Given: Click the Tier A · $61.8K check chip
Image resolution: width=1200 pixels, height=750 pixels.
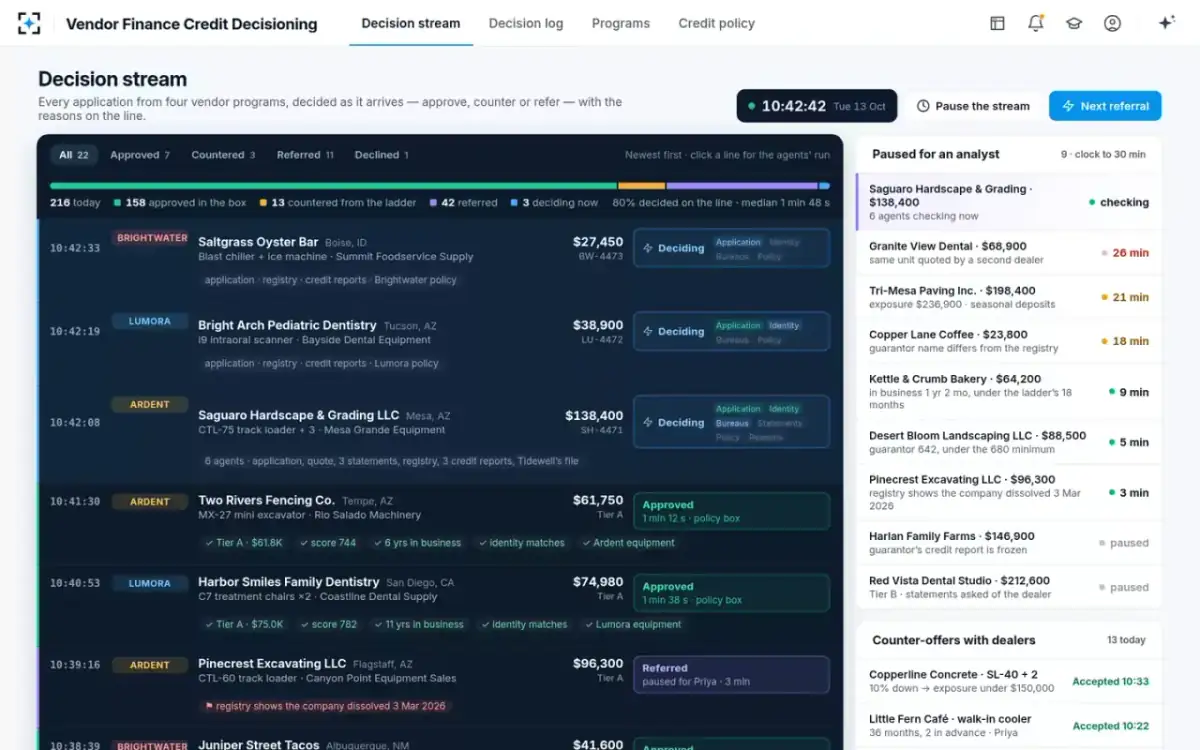Looking at the screenshot, I should tap(243, 543).
